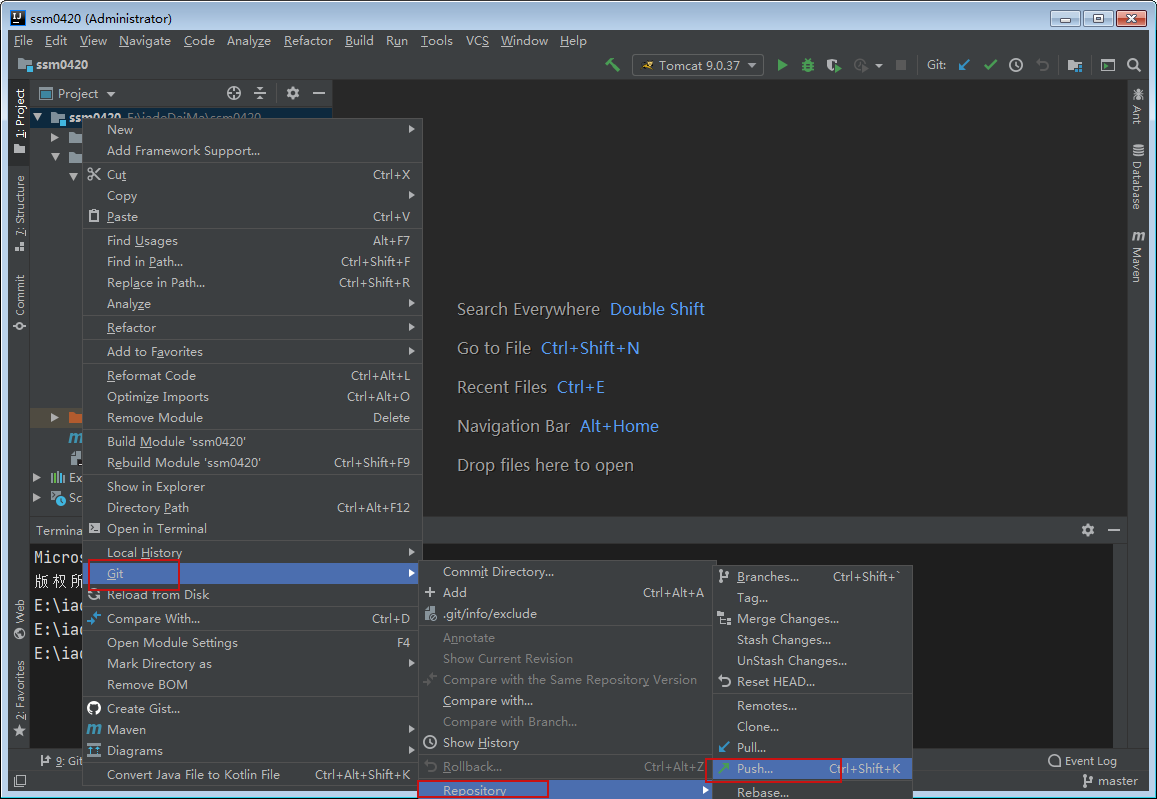Hide the Project panel with minus icon
This screenshot has width=1157, height=799.
coord(319,93)
